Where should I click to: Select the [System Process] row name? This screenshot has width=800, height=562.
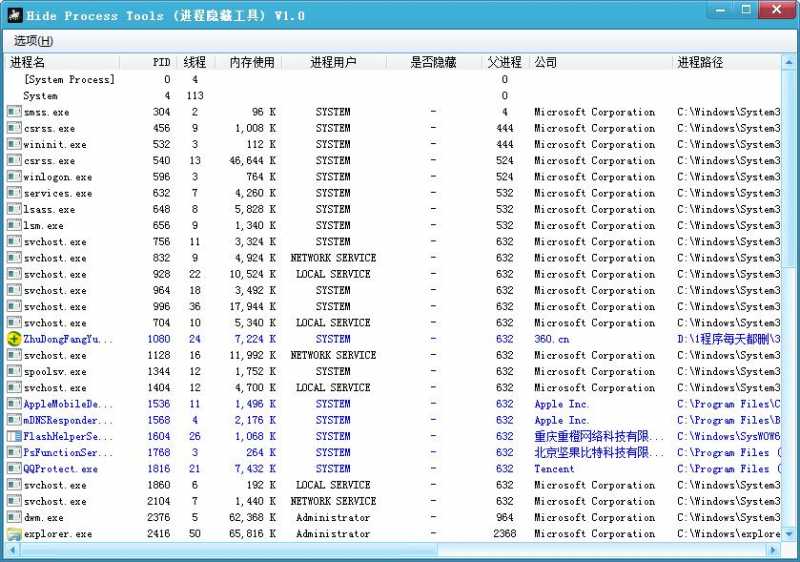pos(69,80)
